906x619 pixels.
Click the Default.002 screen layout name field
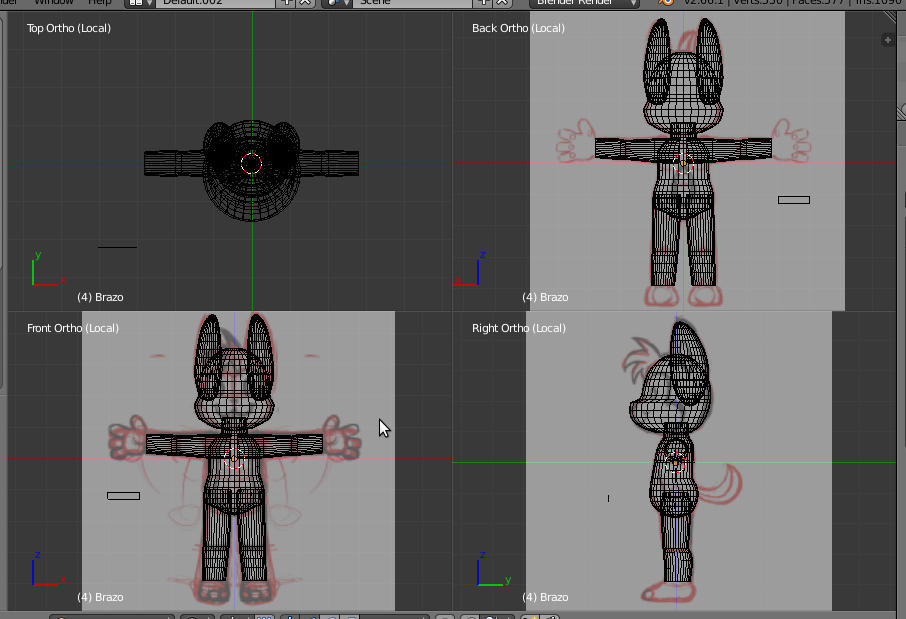tap(215, 2)
